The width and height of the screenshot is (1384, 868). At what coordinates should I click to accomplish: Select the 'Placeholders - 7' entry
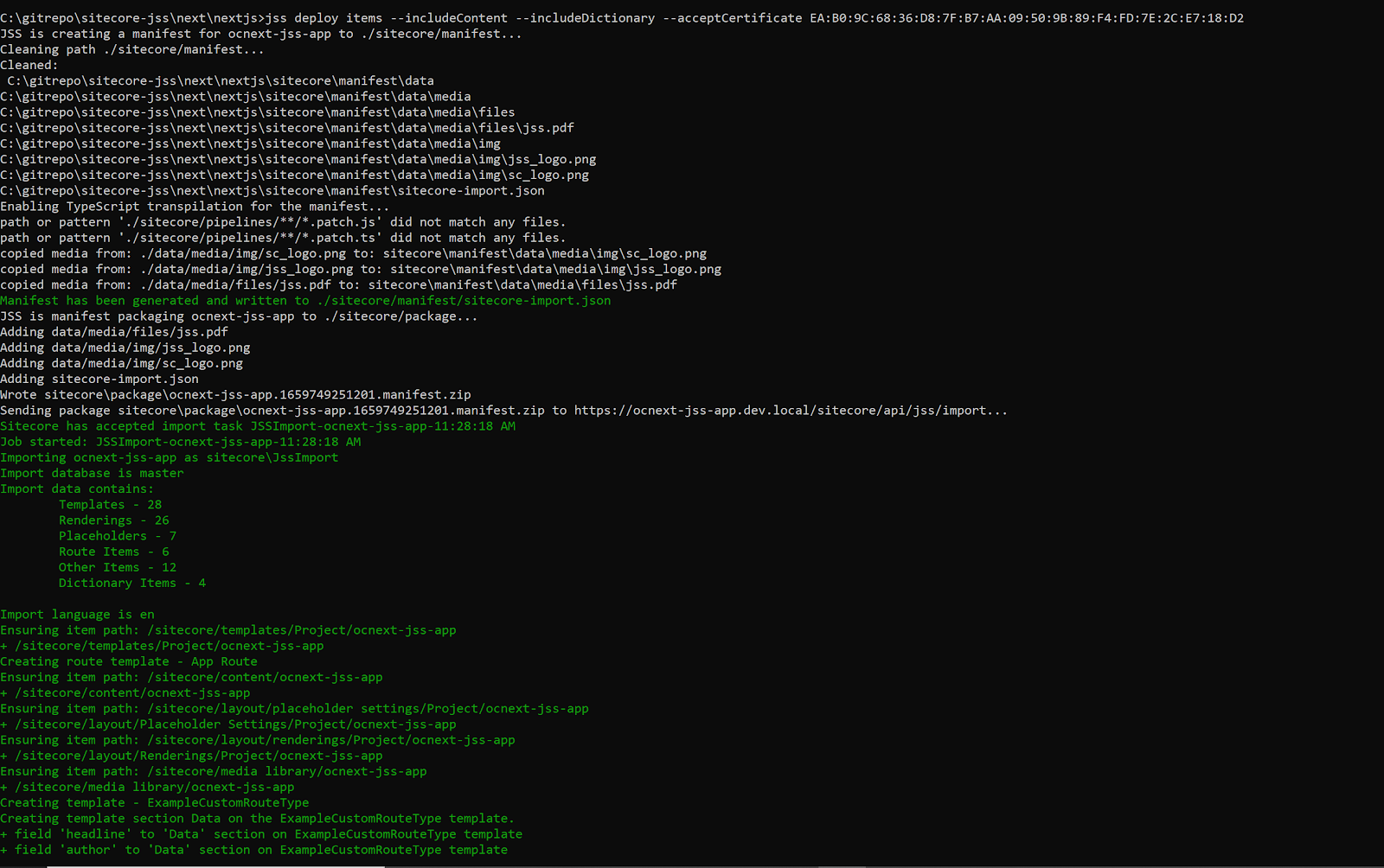(118, 536)
